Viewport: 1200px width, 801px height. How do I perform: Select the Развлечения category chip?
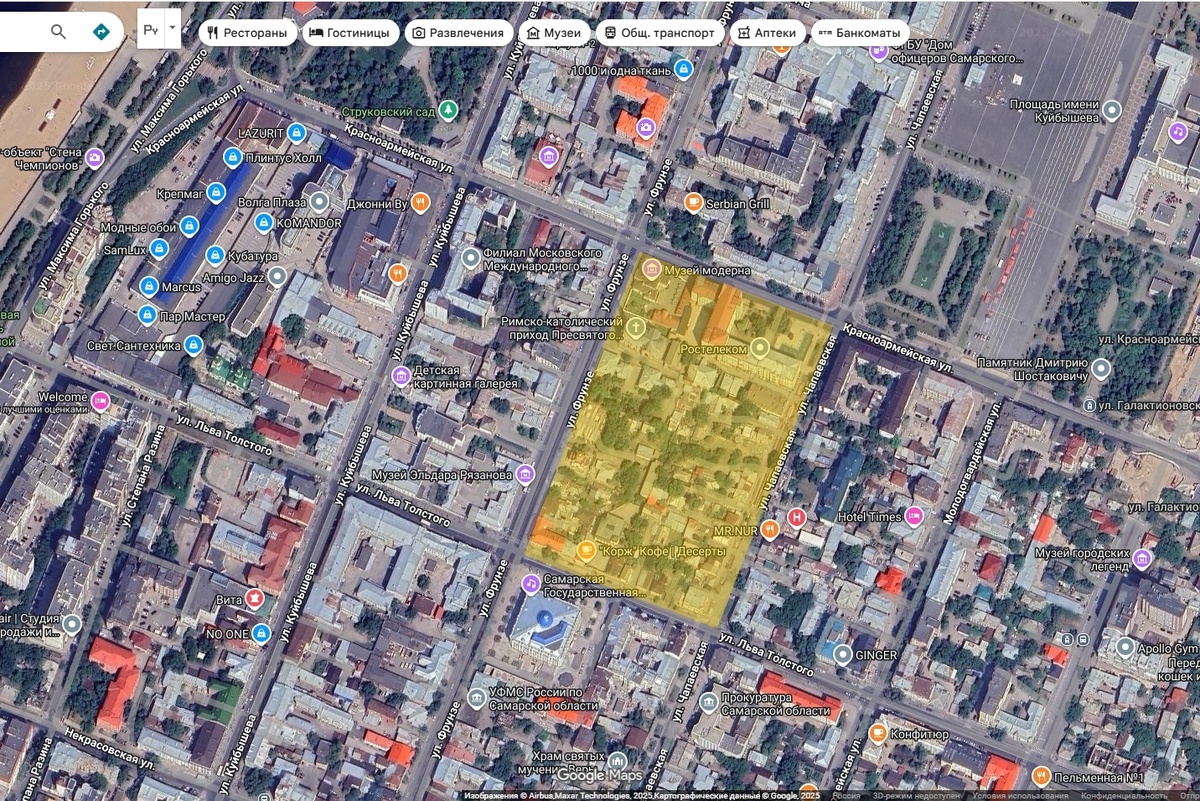click(458, 32)
